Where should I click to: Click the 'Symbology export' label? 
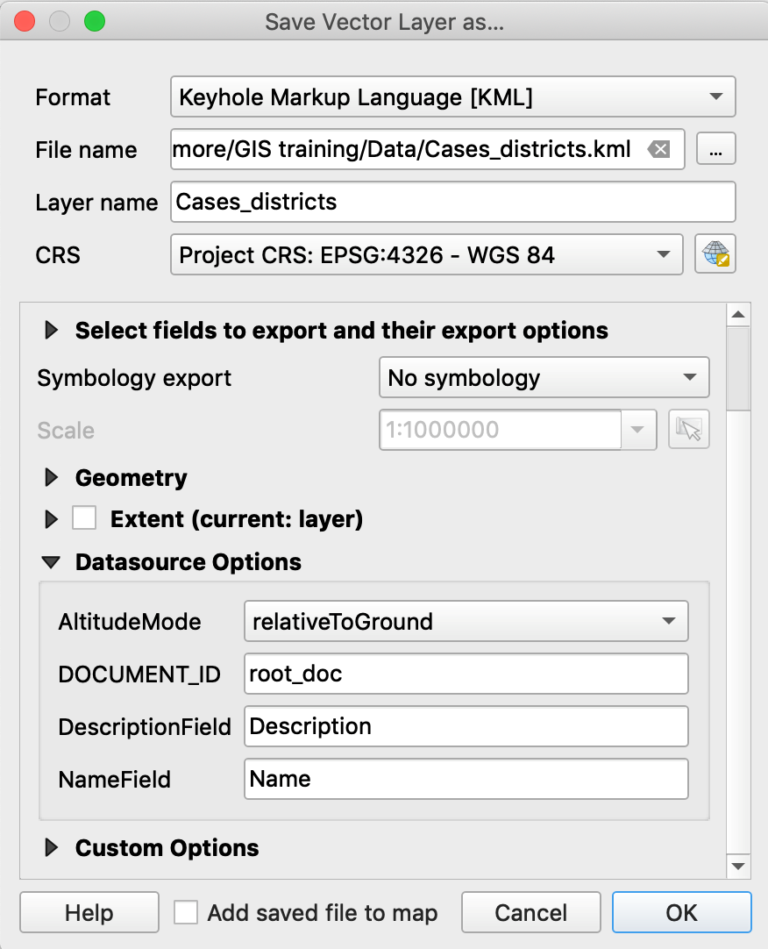[134, 378]
